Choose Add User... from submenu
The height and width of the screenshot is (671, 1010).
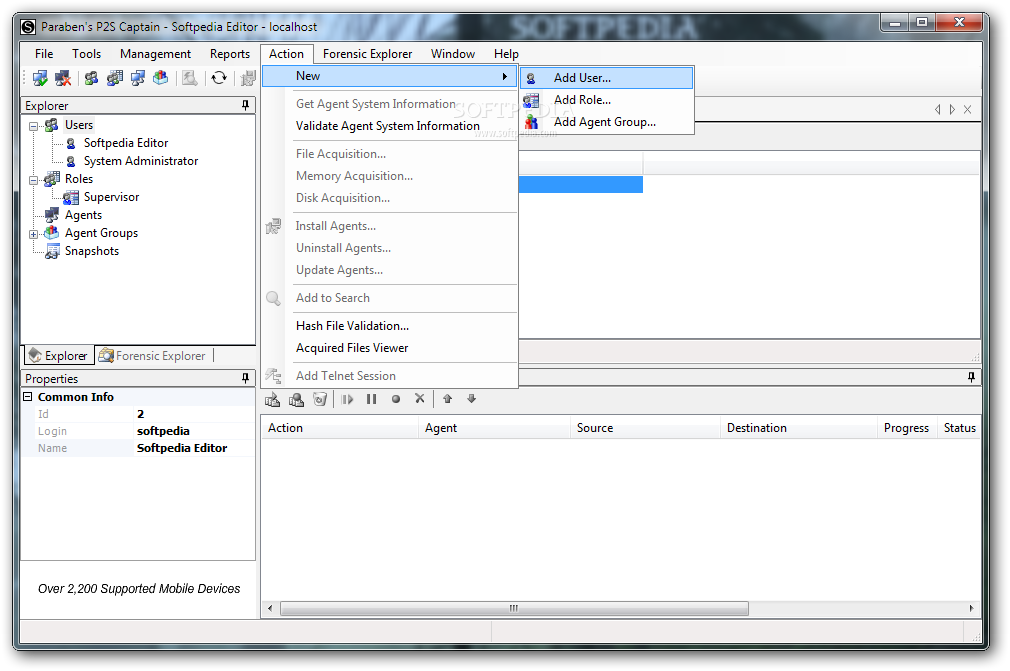(x=607, y=78)
